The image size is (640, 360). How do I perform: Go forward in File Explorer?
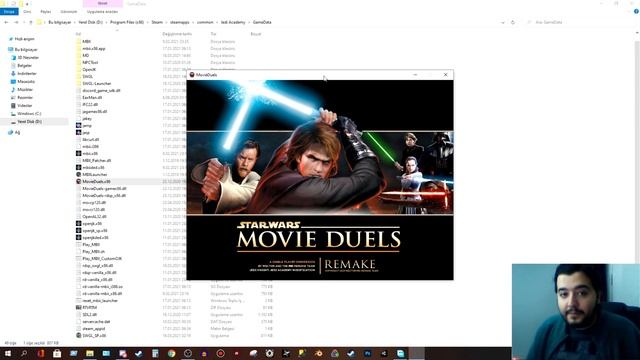[x=16, y=22]
